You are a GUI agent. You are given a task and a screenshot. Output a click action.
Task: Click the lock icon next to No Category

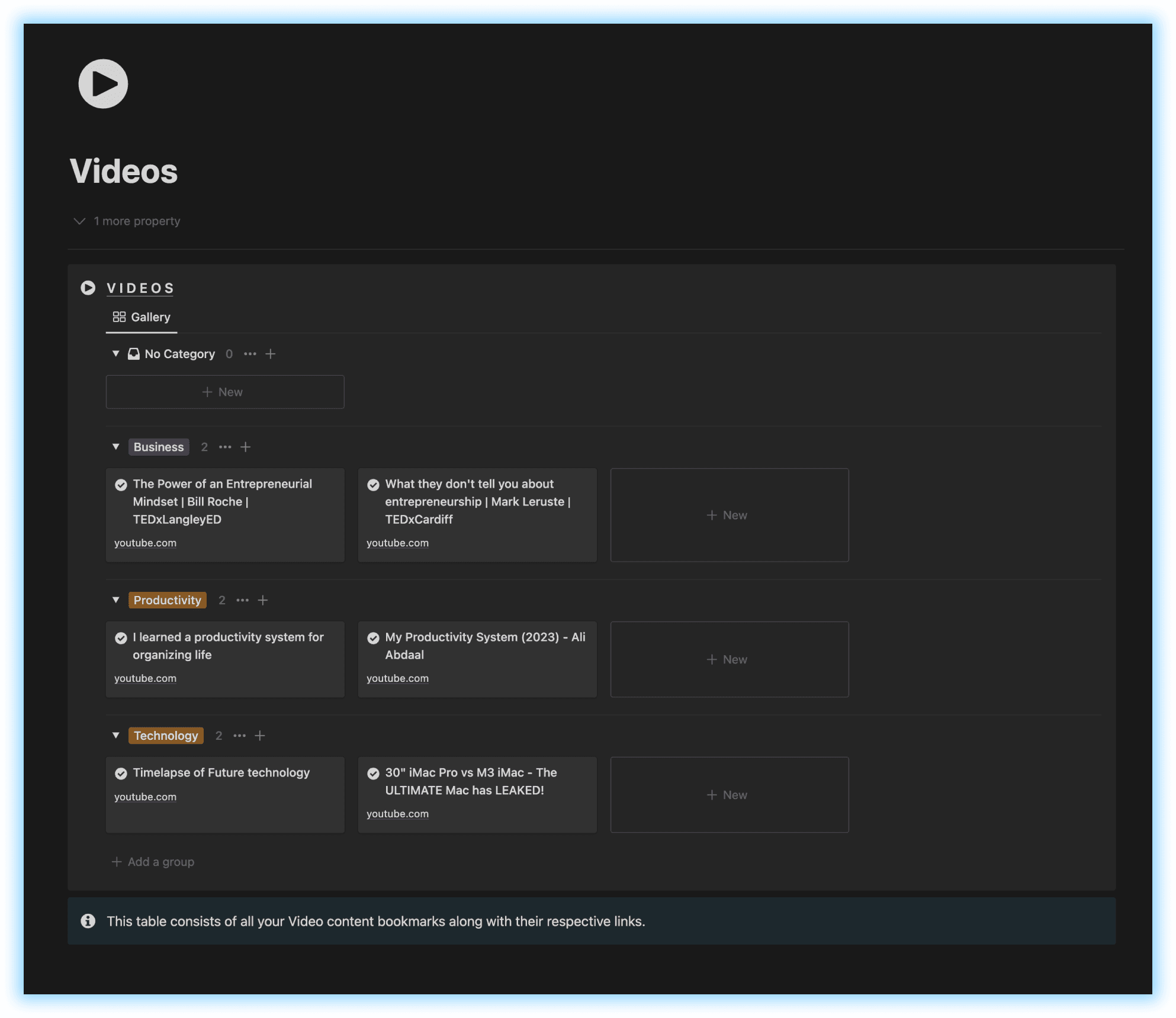[x=134, y=353]
